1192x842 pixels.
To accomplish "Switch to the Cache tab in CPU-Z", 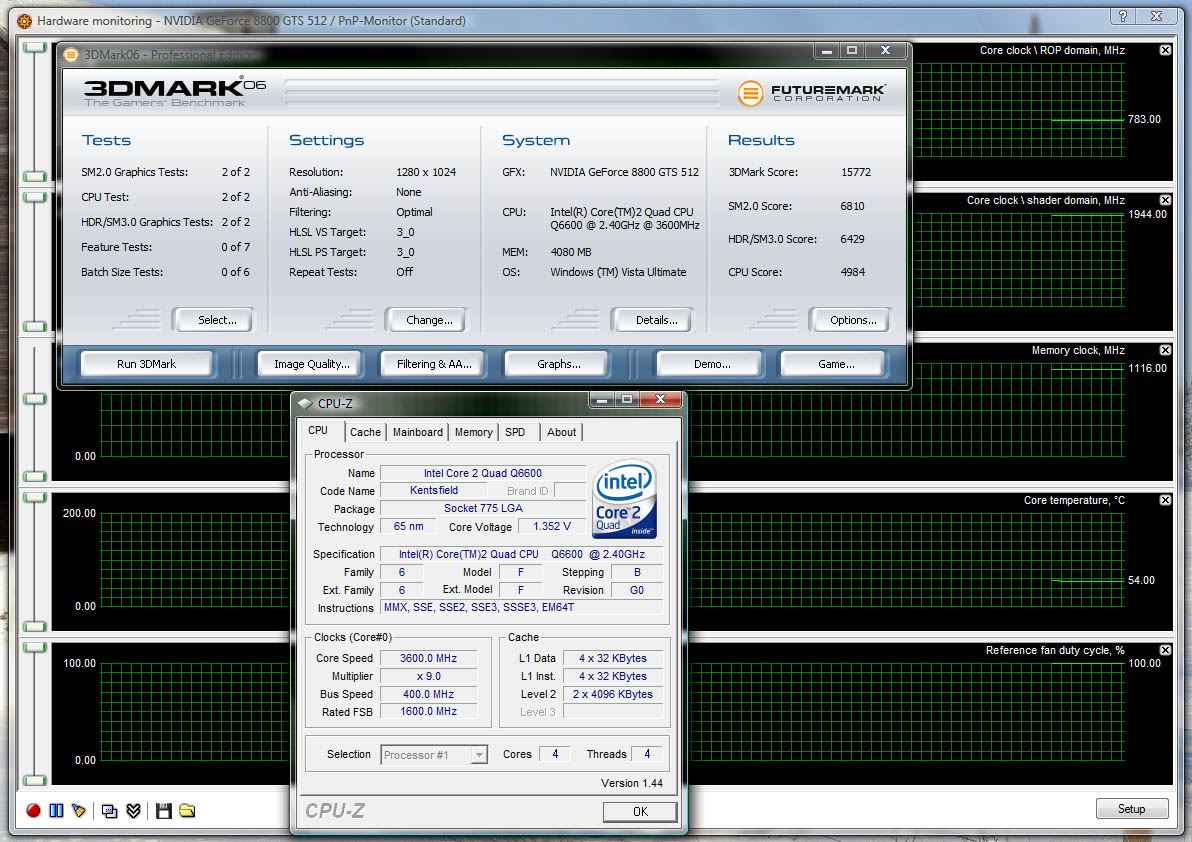I will pos(365,432).
